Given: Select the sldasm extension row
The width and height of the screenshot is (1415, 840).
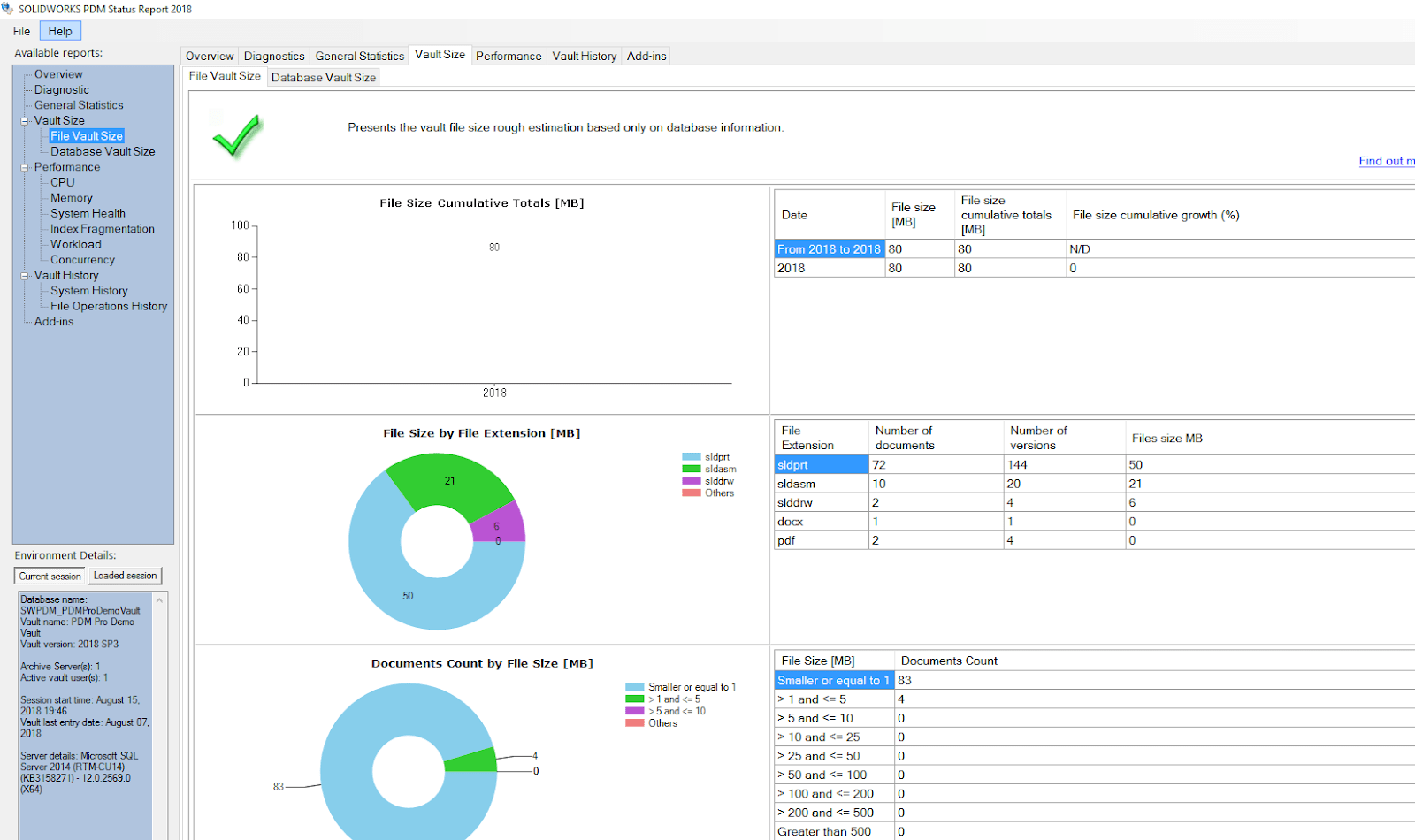Looking at the screenshot, I should click(1095, 484).
